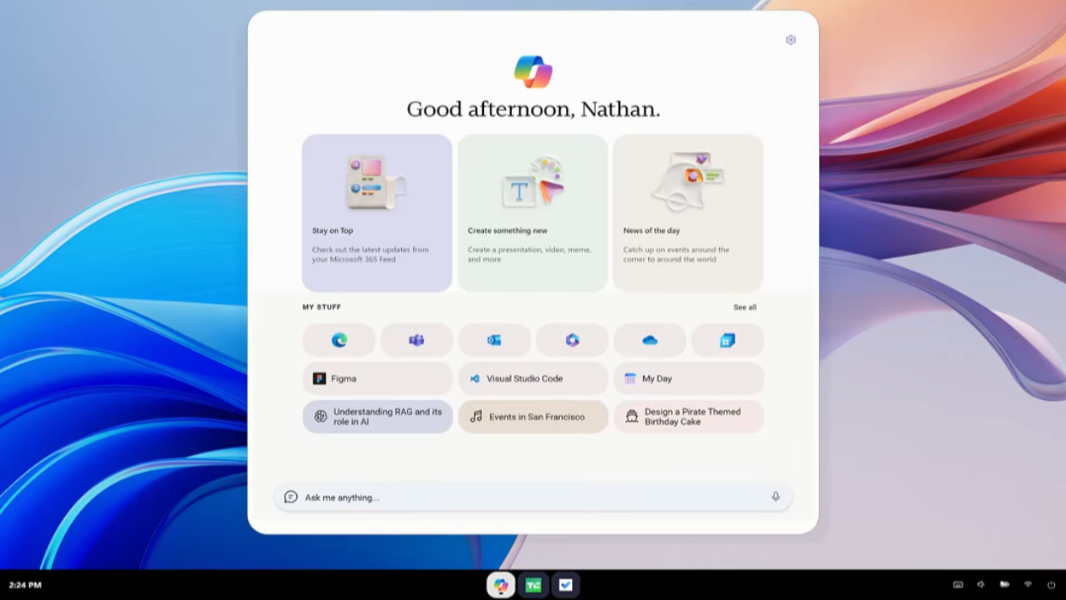Open the Microsoft Store shortcut icon

(727, 340)
